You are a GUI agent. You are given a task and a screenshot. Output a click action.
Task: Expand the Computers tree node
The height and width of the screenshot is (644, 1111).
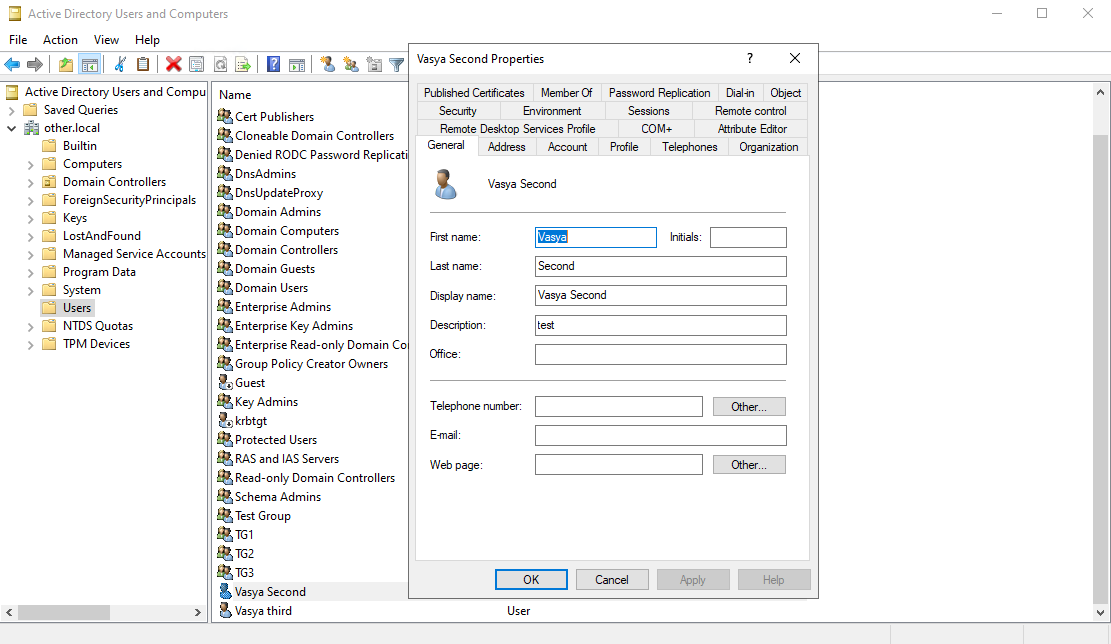pyautogui.click(x=30, y=164)
